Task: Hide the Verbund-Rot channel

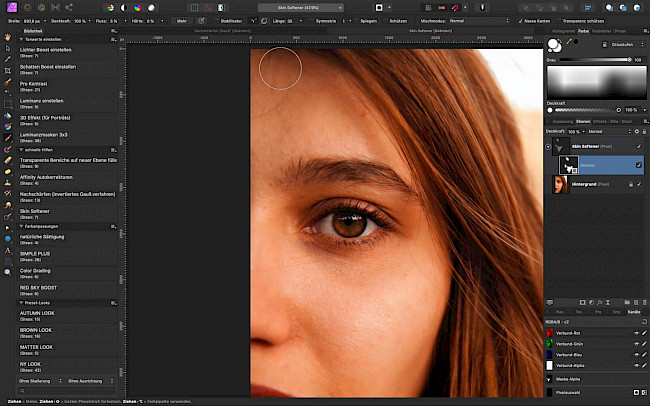Action: point(636,333)
